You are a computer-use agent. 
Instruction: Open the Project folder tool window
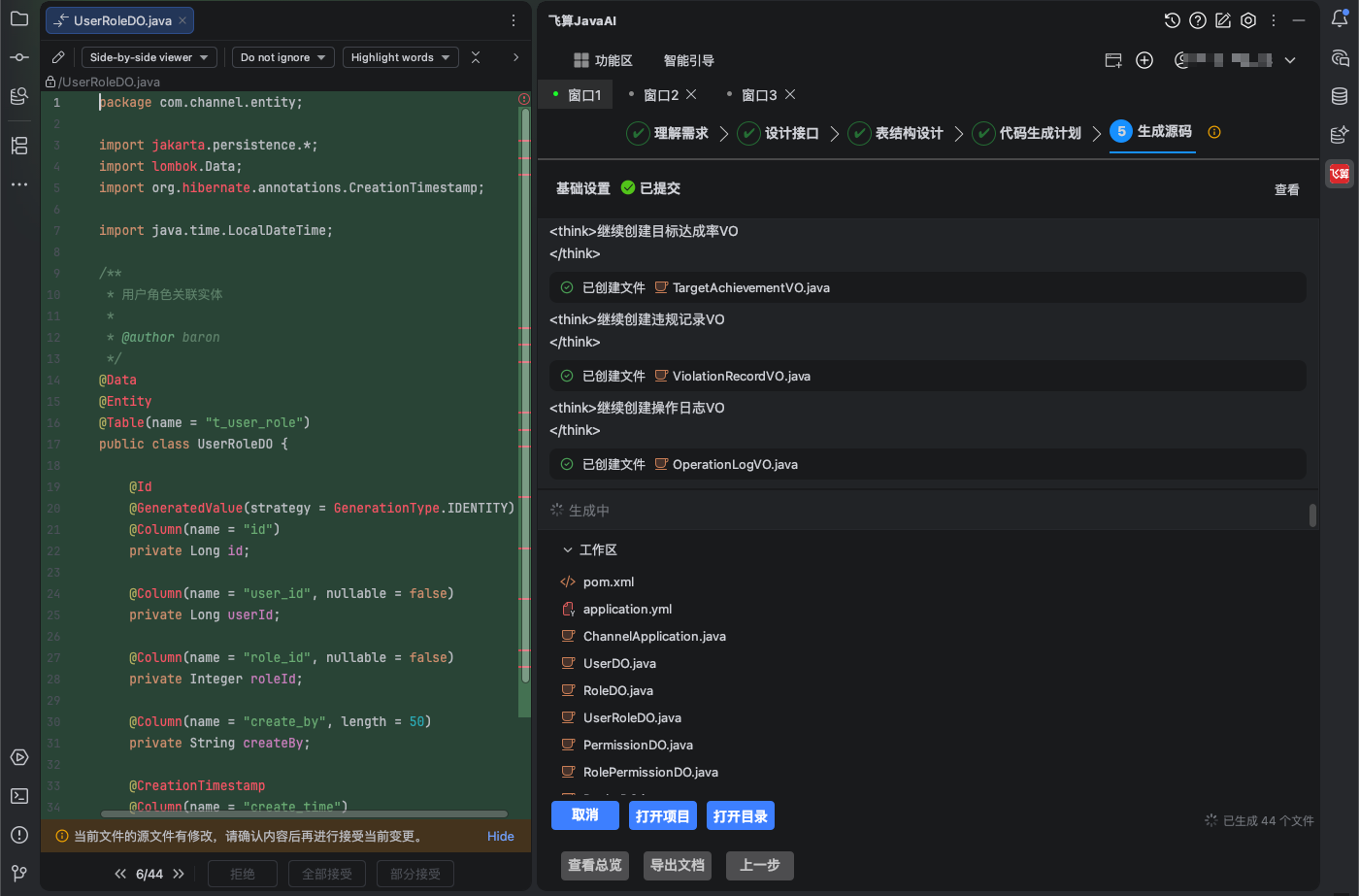(19, 19)
